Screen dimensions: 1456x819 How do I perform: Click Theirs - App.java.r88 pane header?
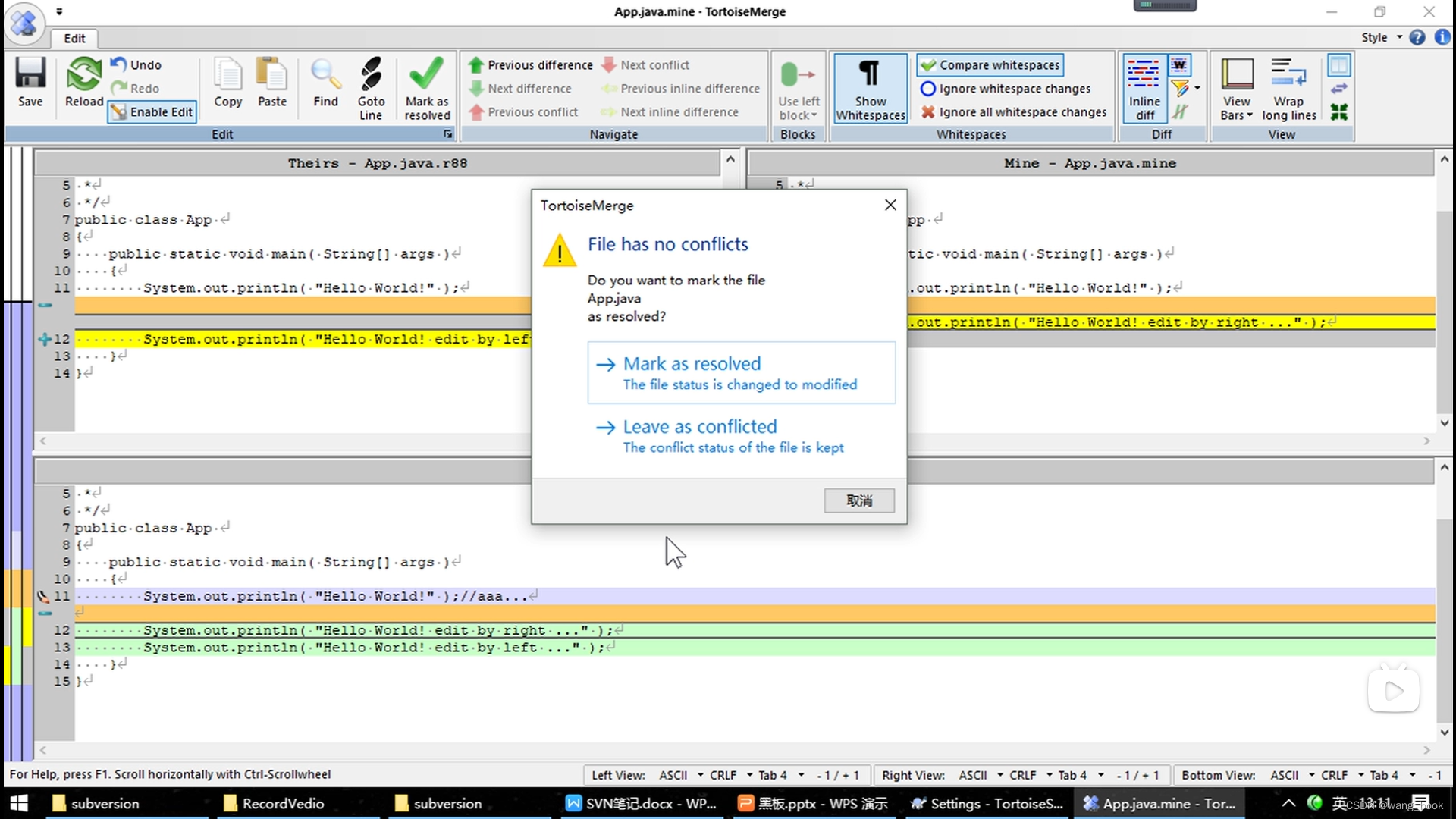pos(377,163)
